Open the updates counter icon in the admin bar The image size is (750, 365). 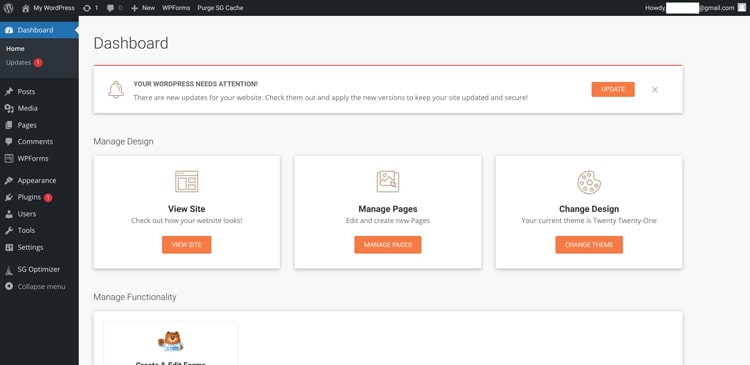click(87, 8)
